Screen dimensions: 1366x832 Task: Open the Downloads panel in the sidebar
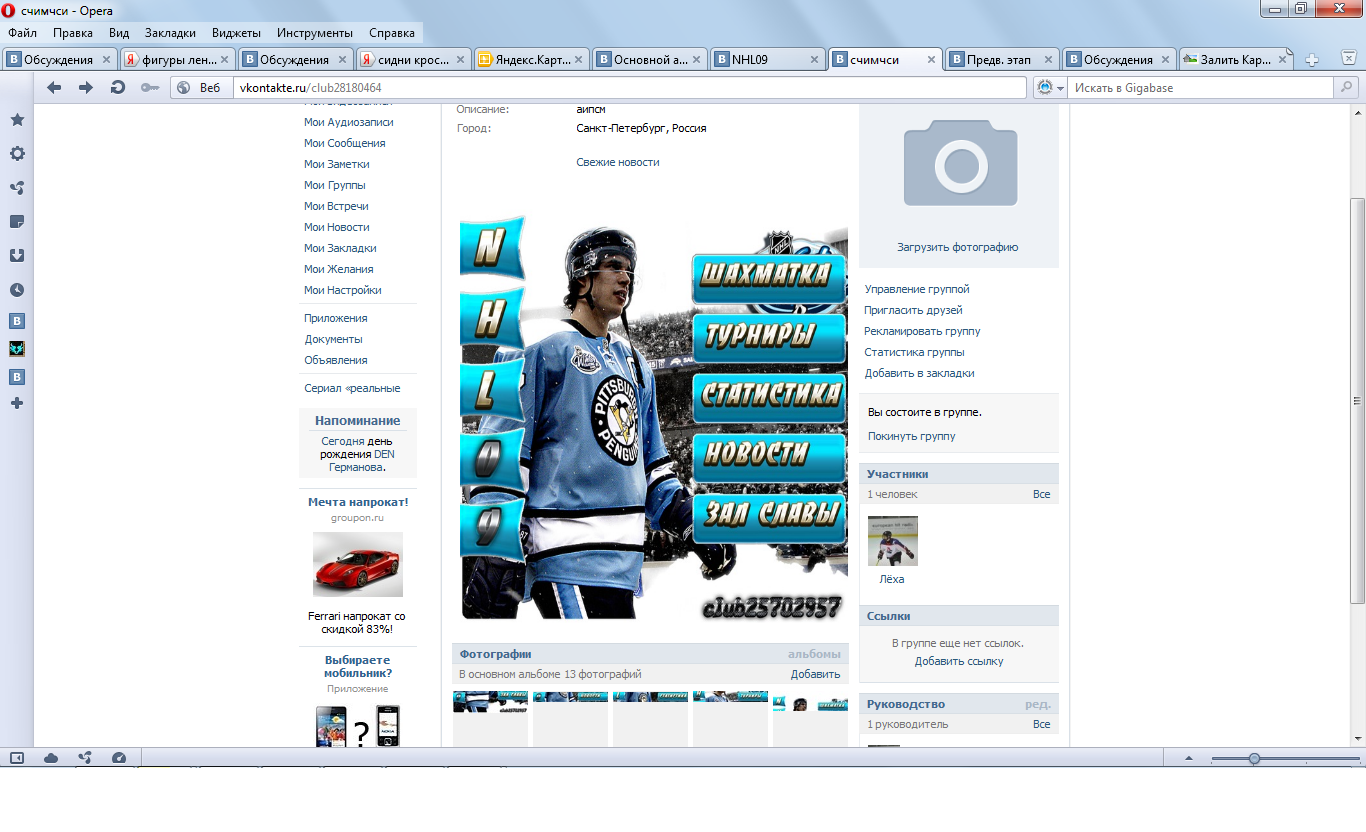pyautogui.click(x=17, y=256)
